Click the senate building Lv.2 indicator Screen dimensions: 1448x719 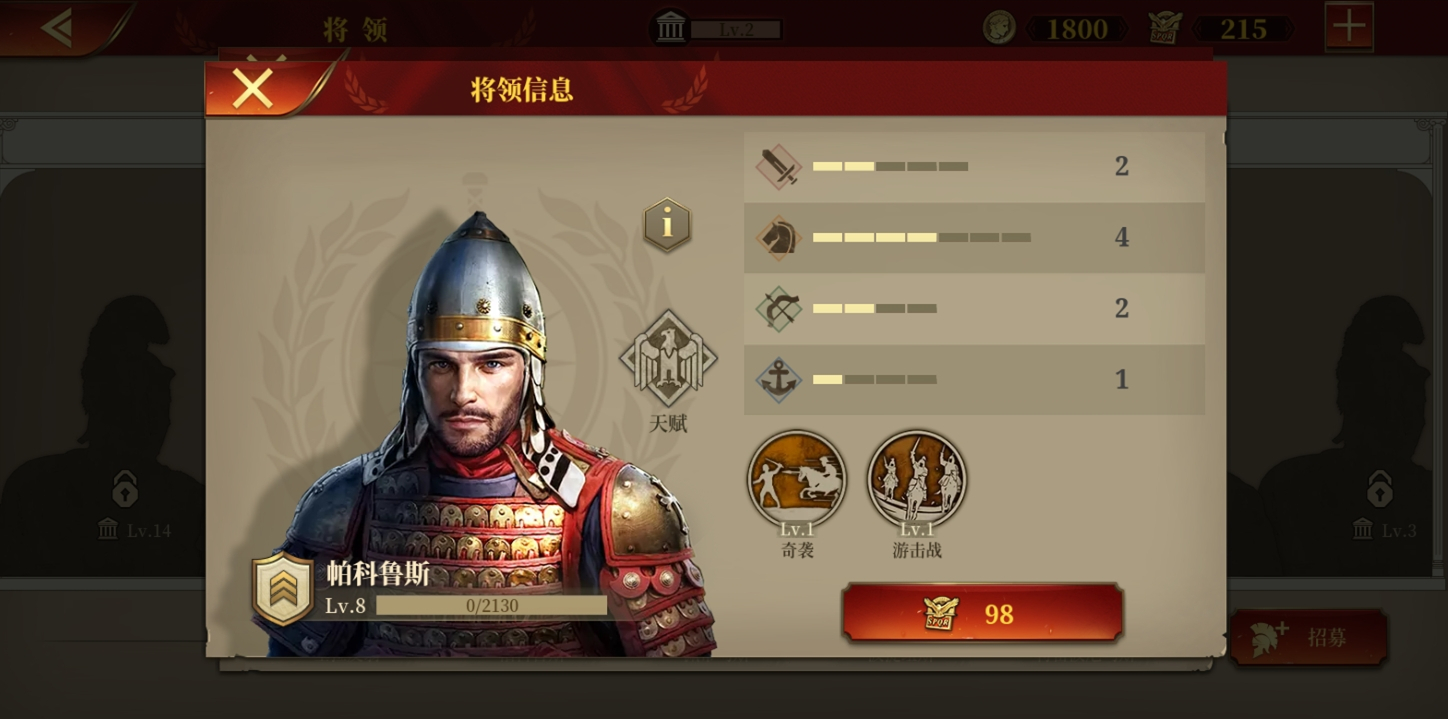point(716,28)
